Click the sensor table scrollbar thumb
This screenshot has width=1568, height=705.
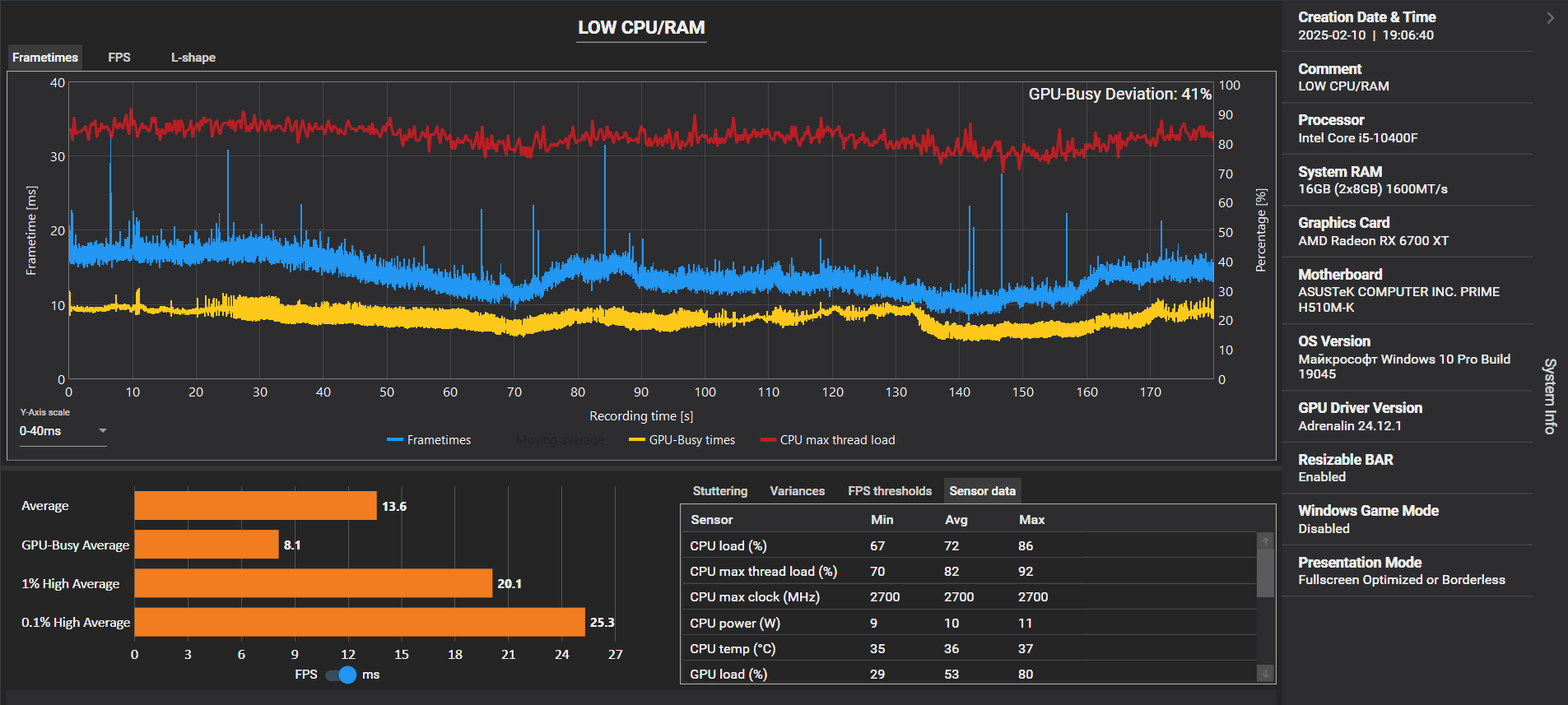tap(1265, 573)
